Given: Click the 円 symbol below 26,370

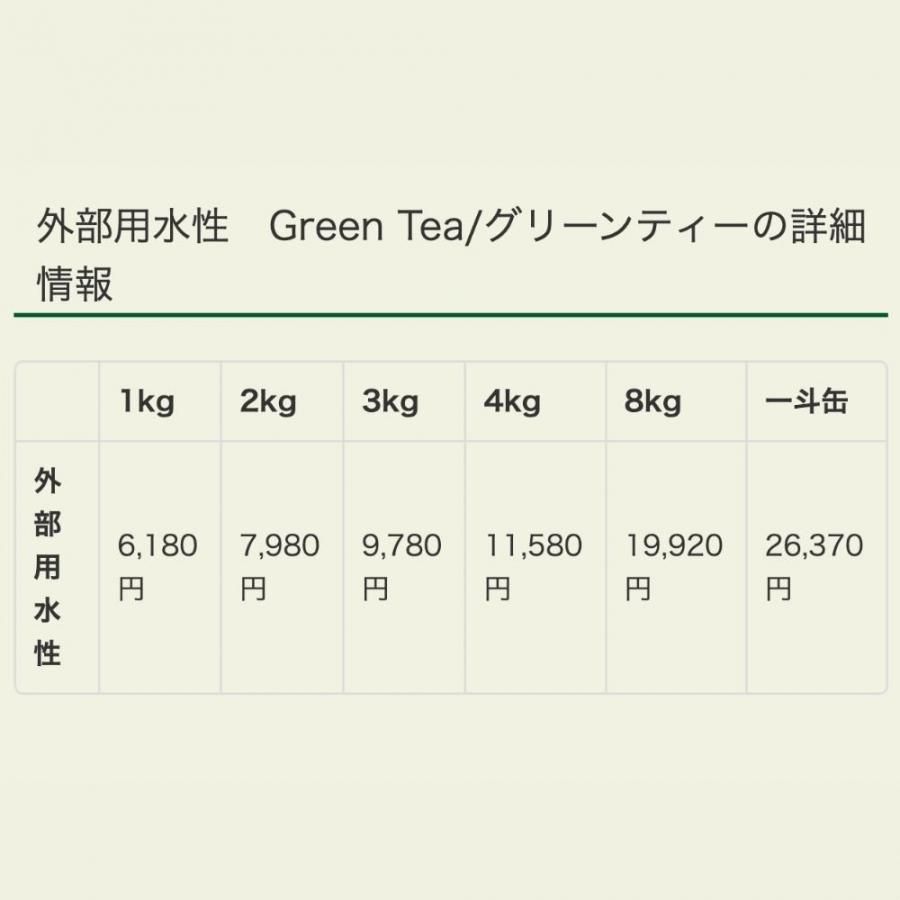Looking at the screenshot, I should coord(779,590).
